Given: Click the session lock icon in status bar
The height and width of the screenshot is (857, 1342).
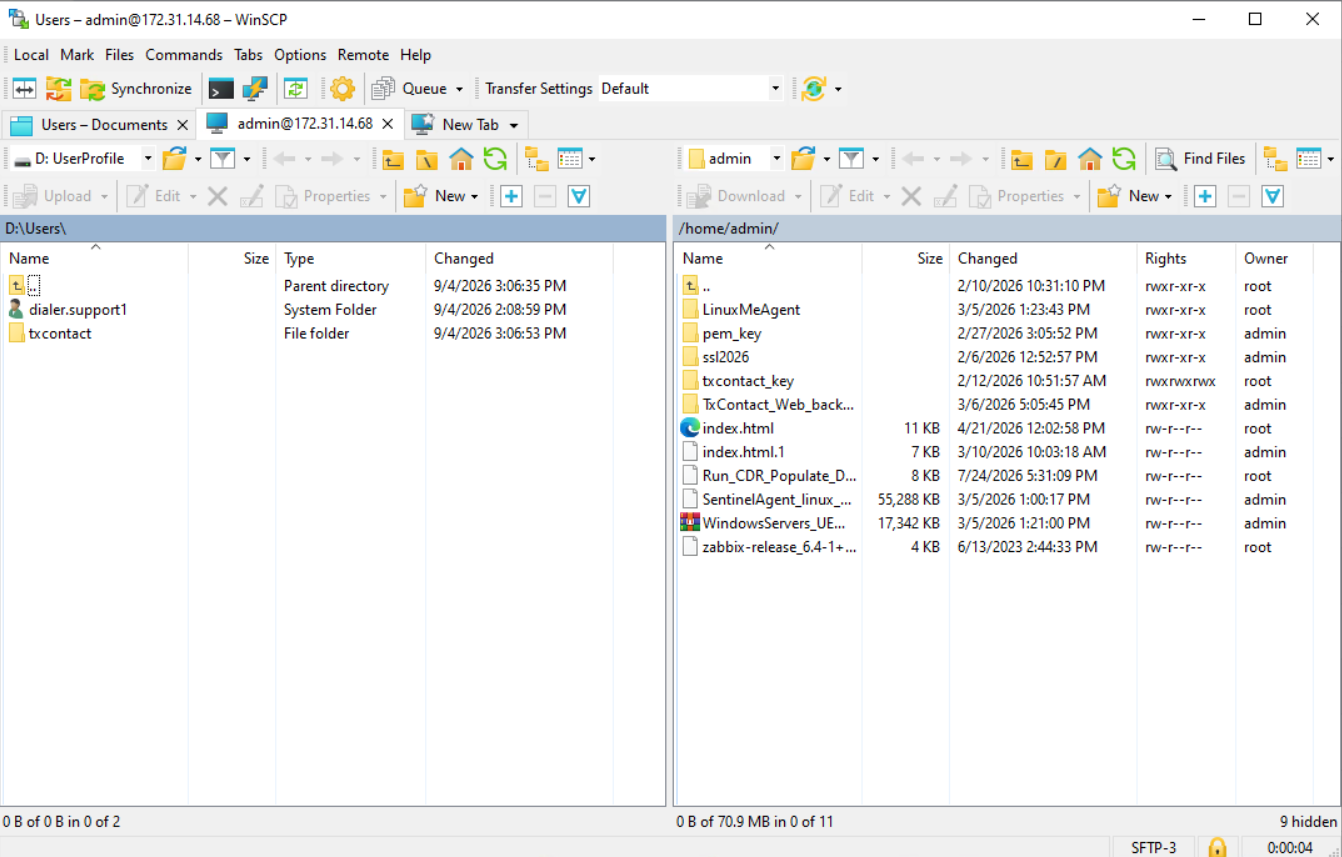Looking at the screenshot, I should click(1217, 847).
